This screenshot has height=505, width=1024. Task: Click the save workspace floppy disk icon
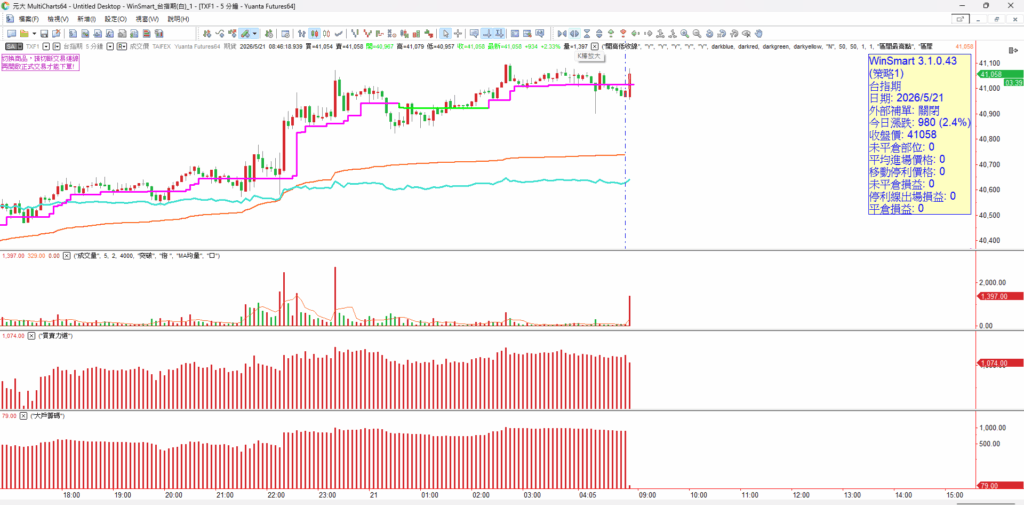[44, 33]
